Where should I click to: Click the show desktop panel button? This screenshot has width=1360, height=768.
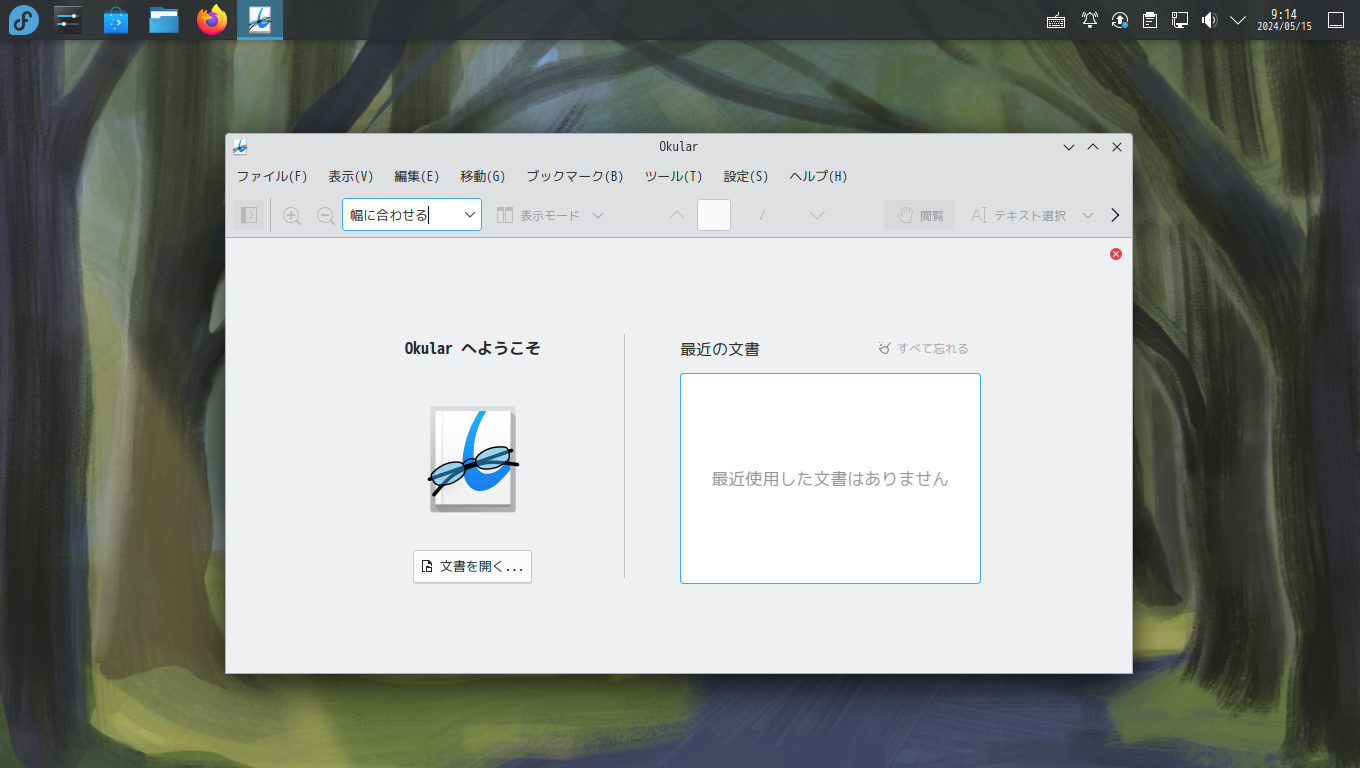(x=1336, y=20)
